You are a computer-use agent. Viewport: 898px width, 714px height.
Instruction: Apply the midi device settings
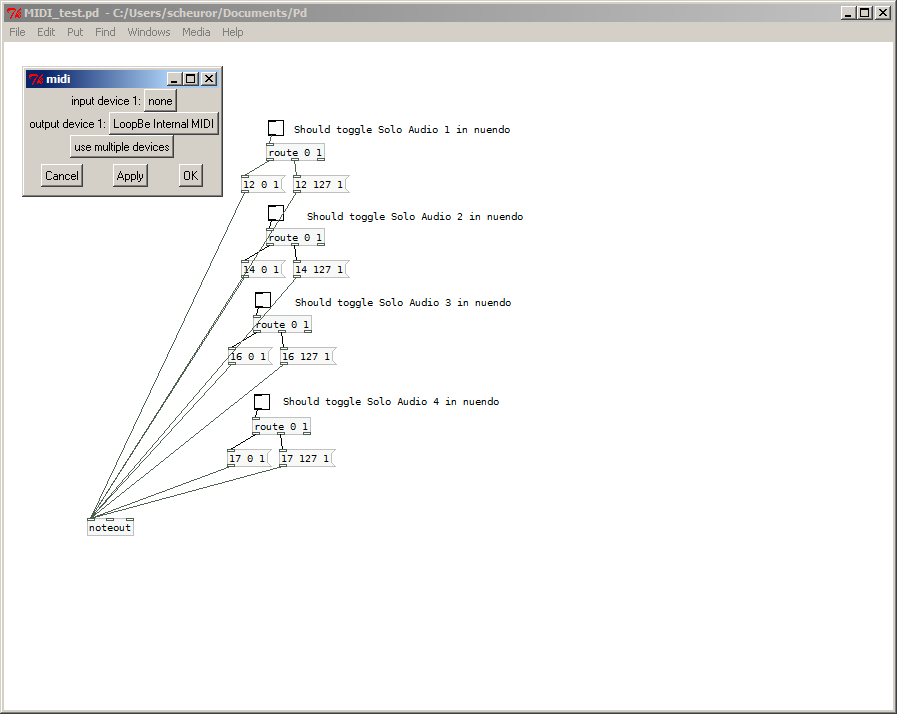click(x=130, y=176)
